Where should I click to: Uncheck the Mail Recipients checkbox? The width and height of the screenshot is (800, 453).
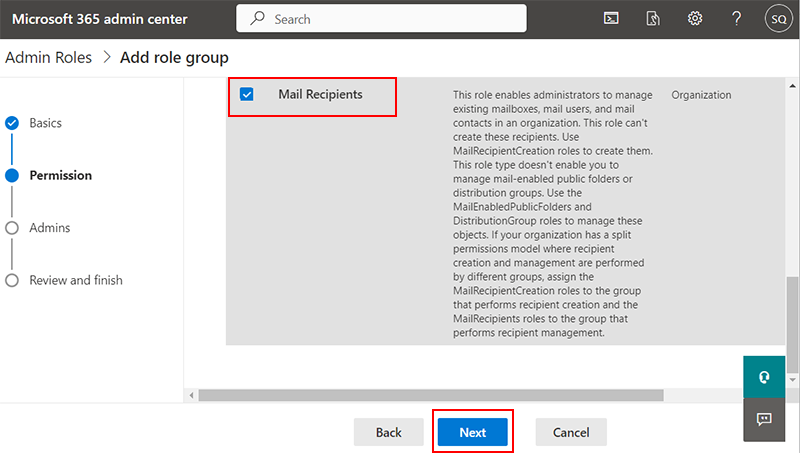click(x=246, y=94)
